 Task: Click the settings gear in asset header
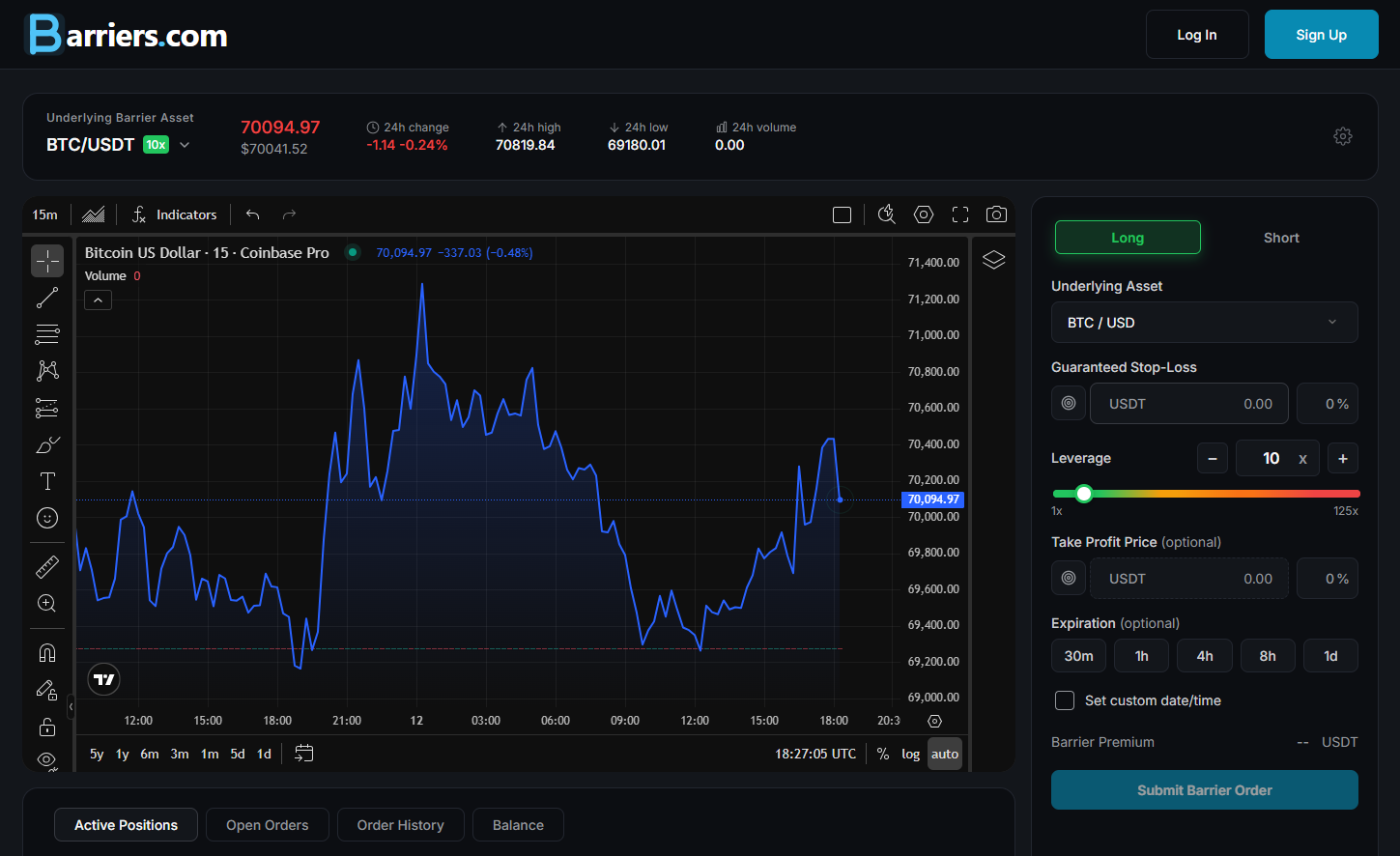click(1342, 136)
